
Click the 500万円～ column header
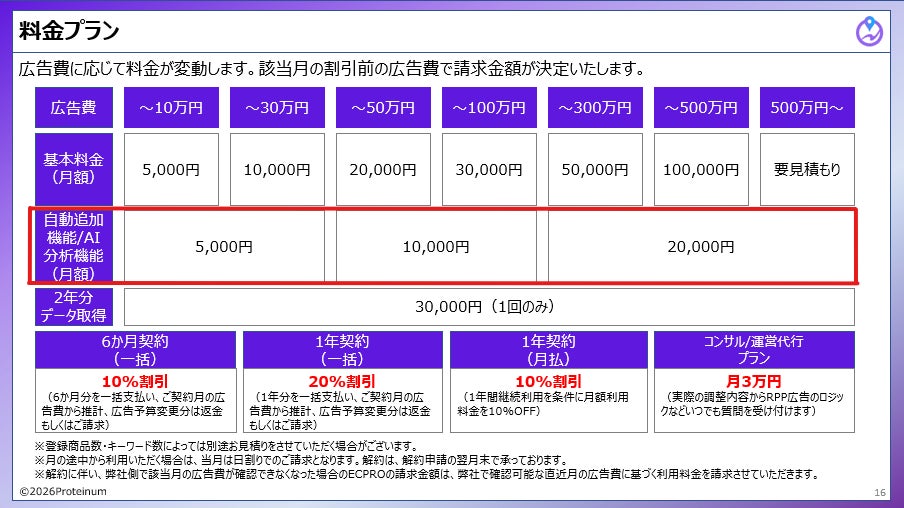click(x=807, y=107)
